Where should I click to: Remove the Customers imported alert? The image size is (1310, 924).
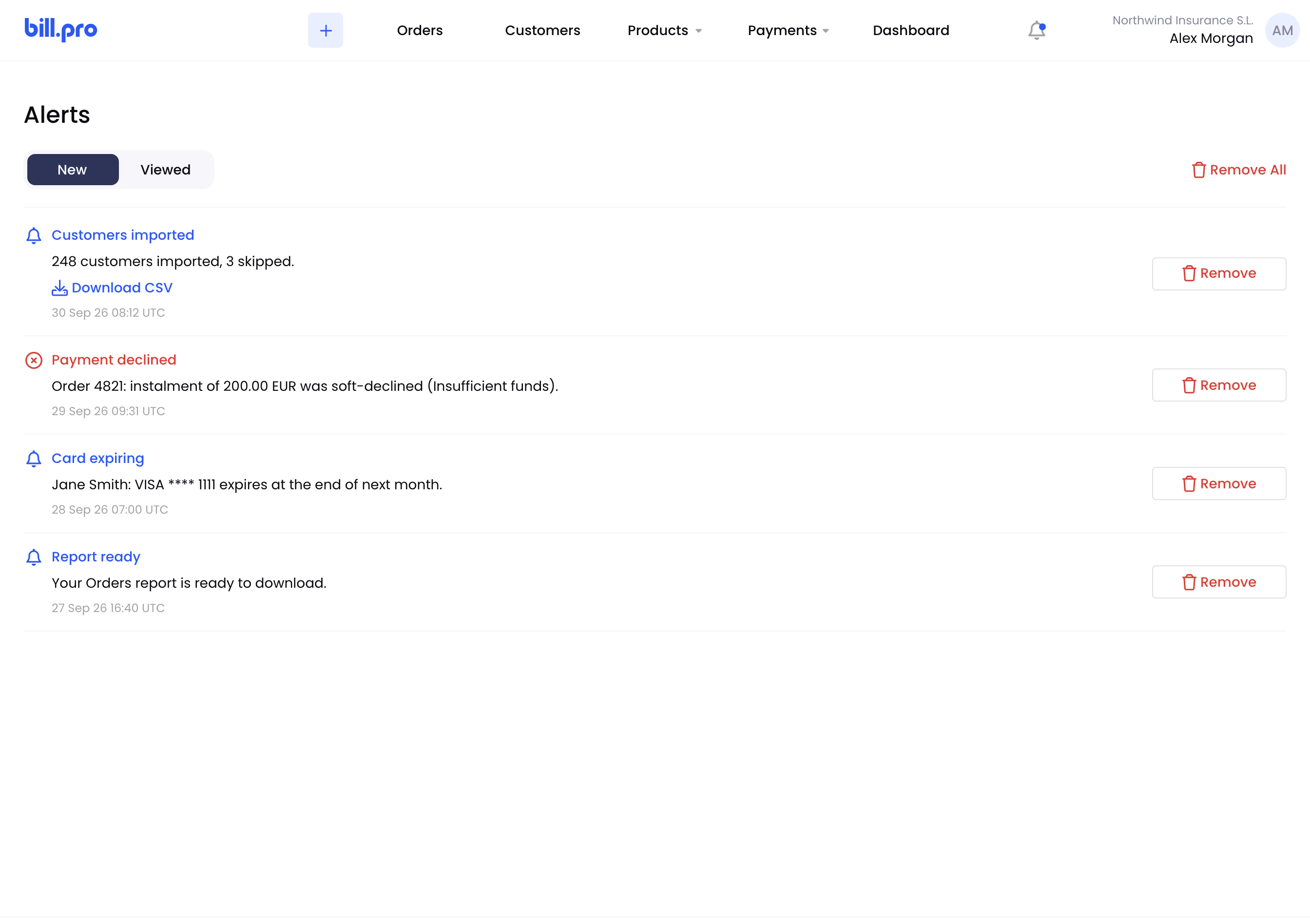(1219, 274)
